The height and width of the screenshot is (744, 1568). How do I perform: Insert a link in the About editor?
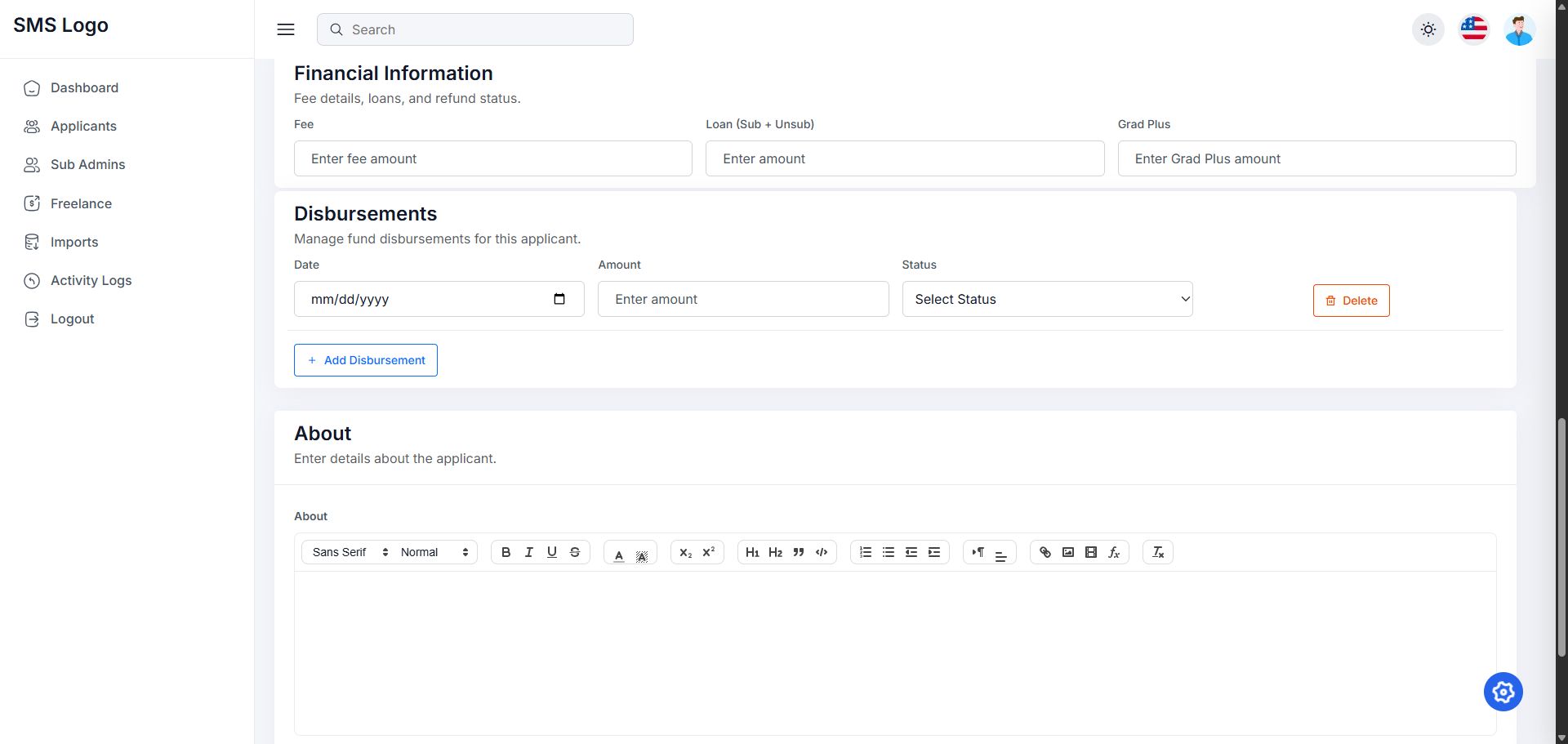point(1045,552)
